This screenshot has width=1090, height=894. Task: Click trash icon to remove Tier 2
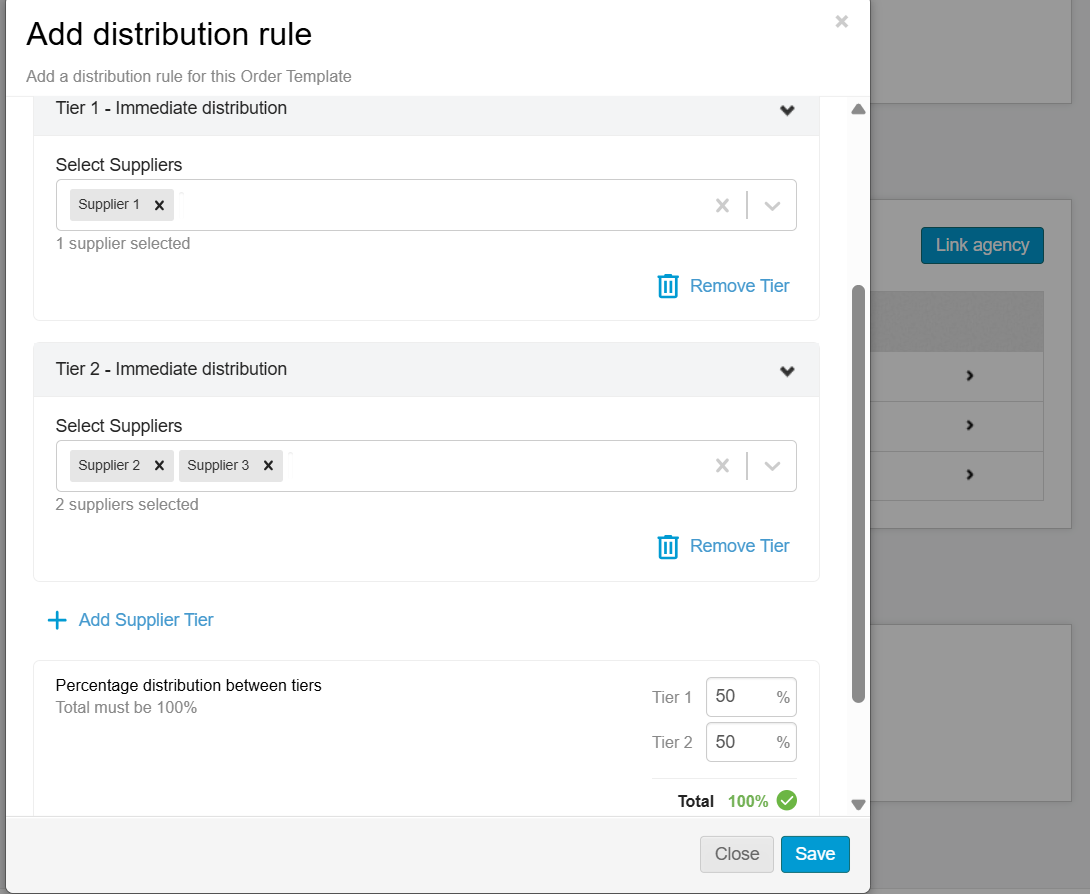(x=668, y=546)
